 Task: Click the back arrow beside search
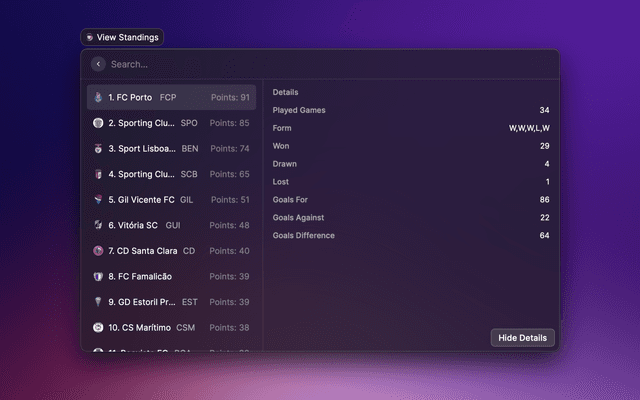point(98,64)
